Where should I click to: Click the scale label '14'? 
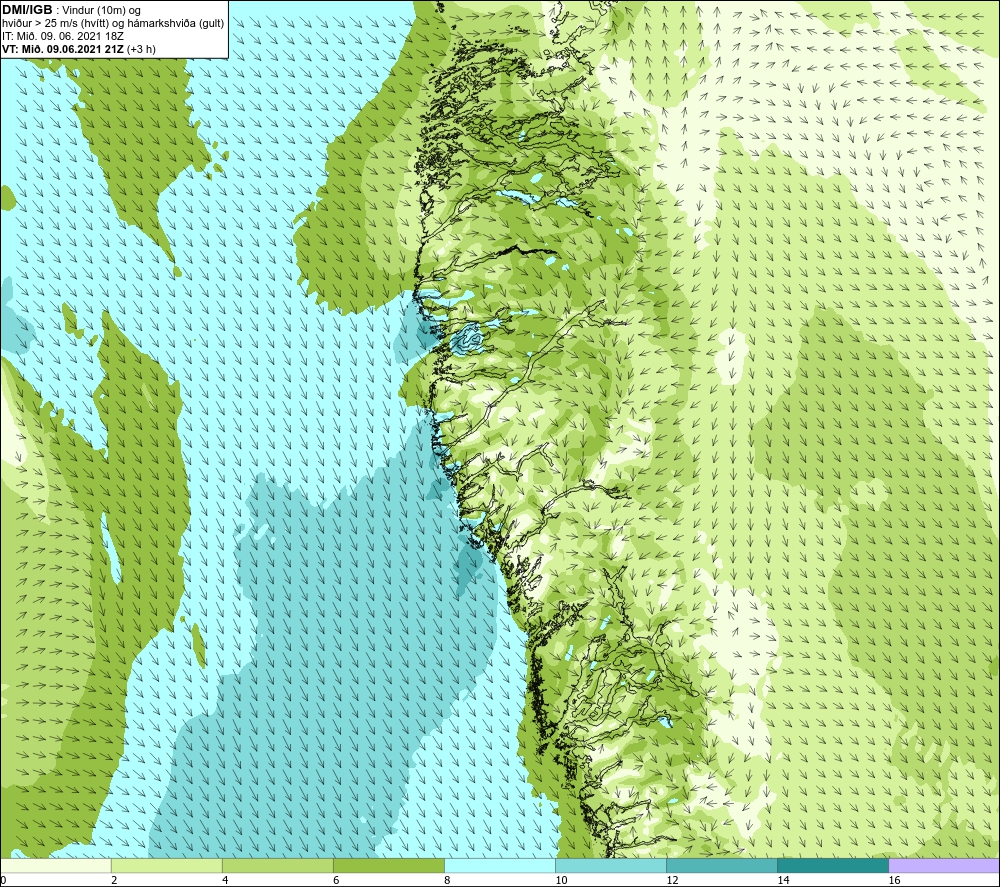(x=783, y=880)
